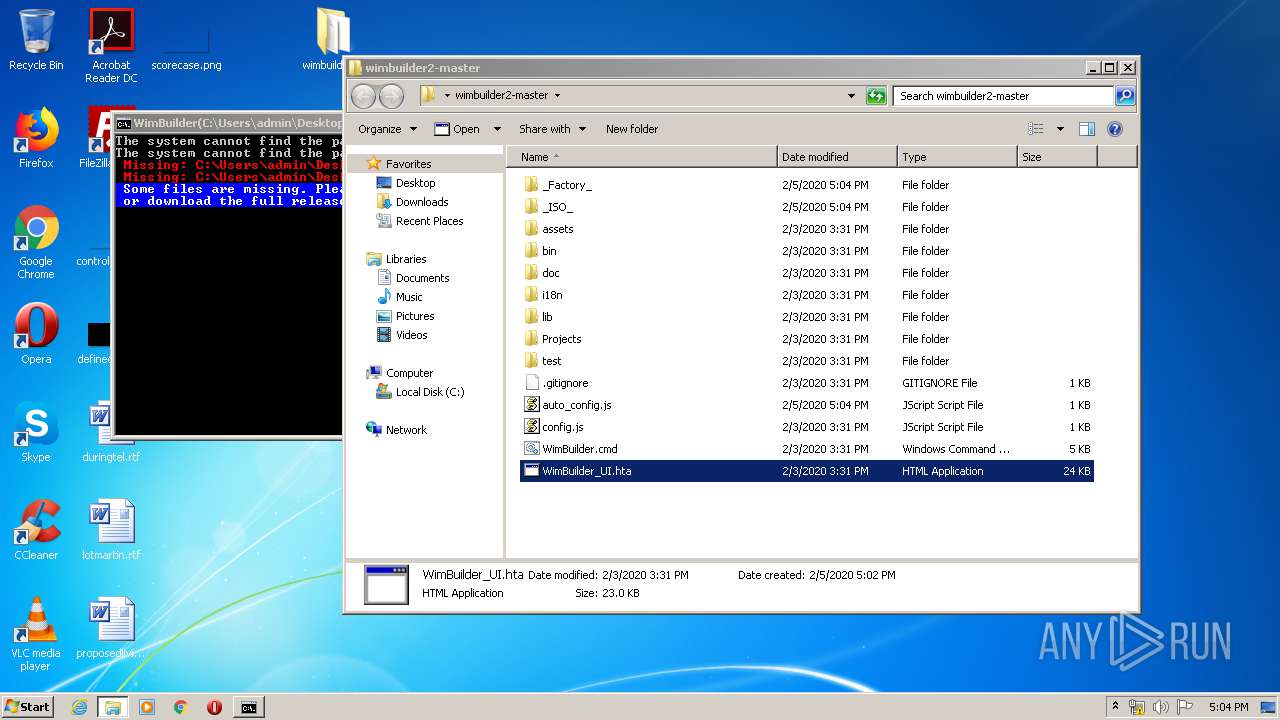Open Pictures library
1280x720 pixels.
[414, 316]
